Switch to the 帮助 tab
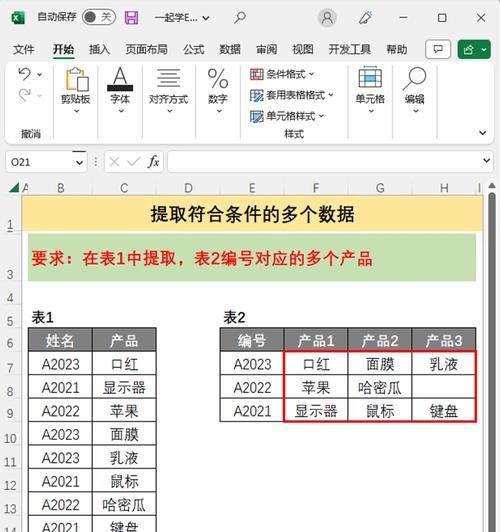Screen dimensions: 500x532 pos(397,50)
